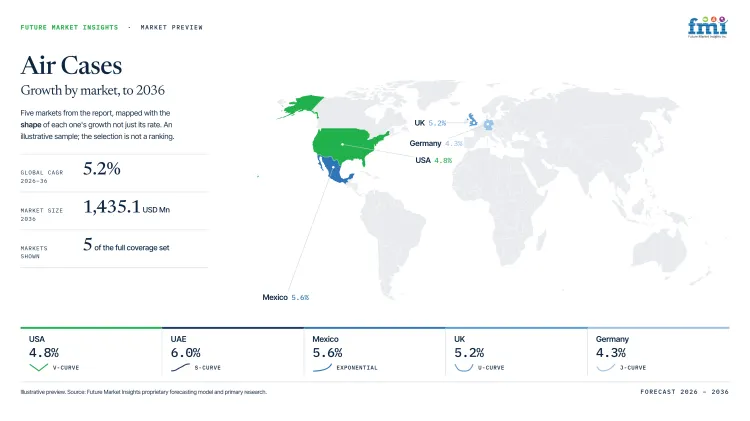The image size is (750, 421).
Task: Click the Germany 4.3% map label
Action: pos(436,143)
